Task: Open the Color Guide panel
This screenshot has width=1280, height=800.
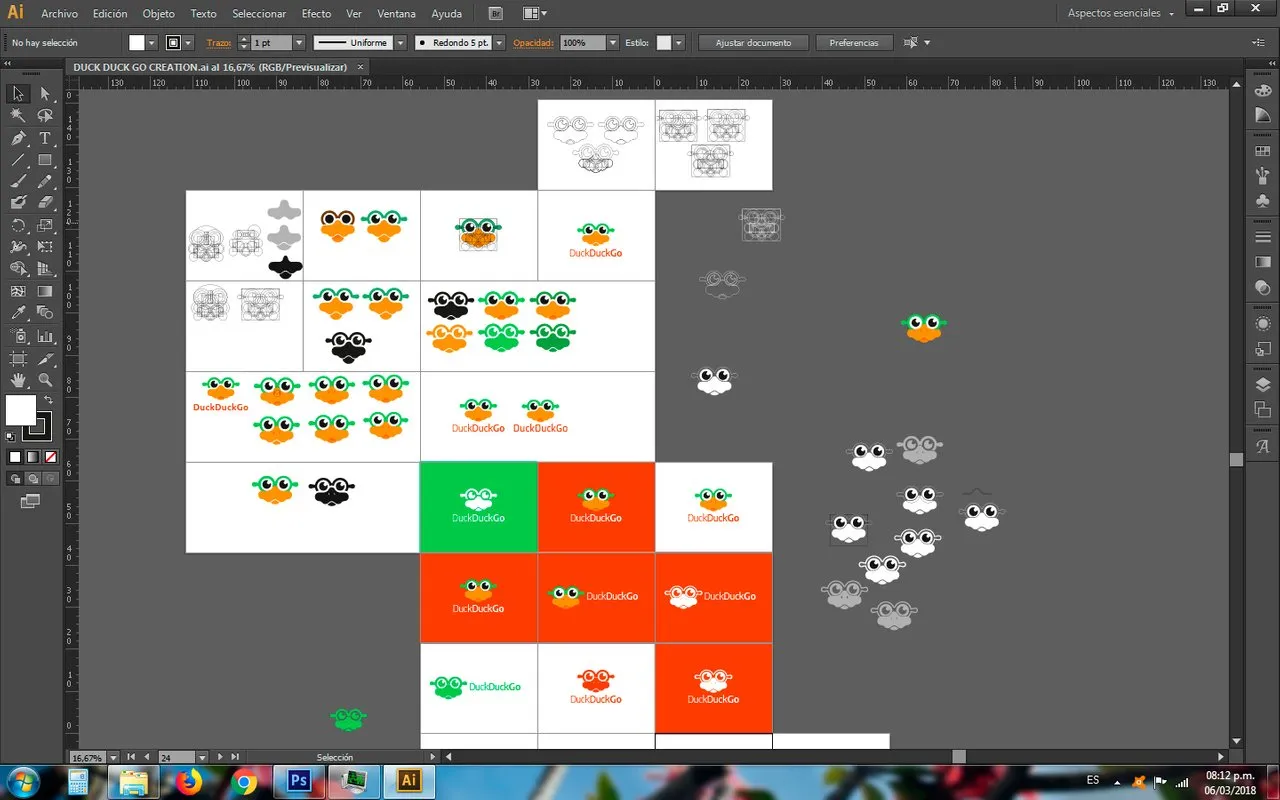Action: (x=1262, y=116)
